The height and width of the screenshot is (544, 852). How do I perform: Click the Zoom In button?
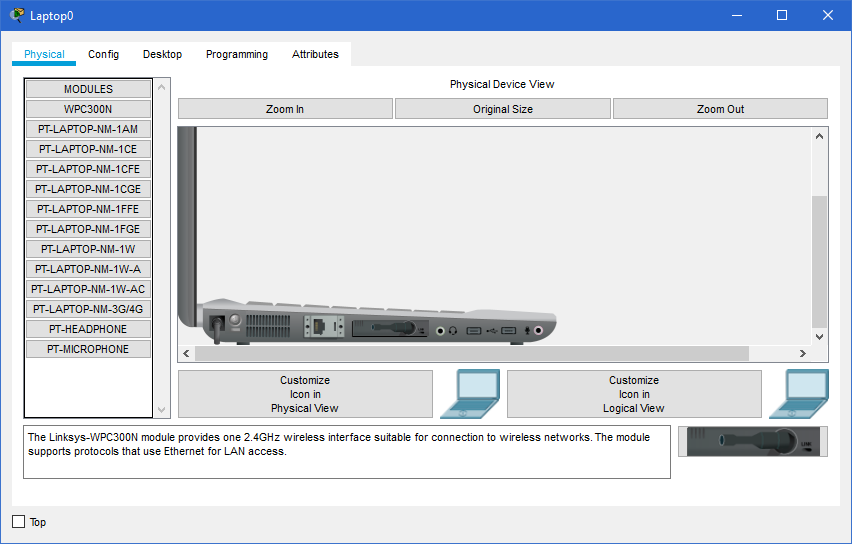pyautogui.click(x=285, y=109)
